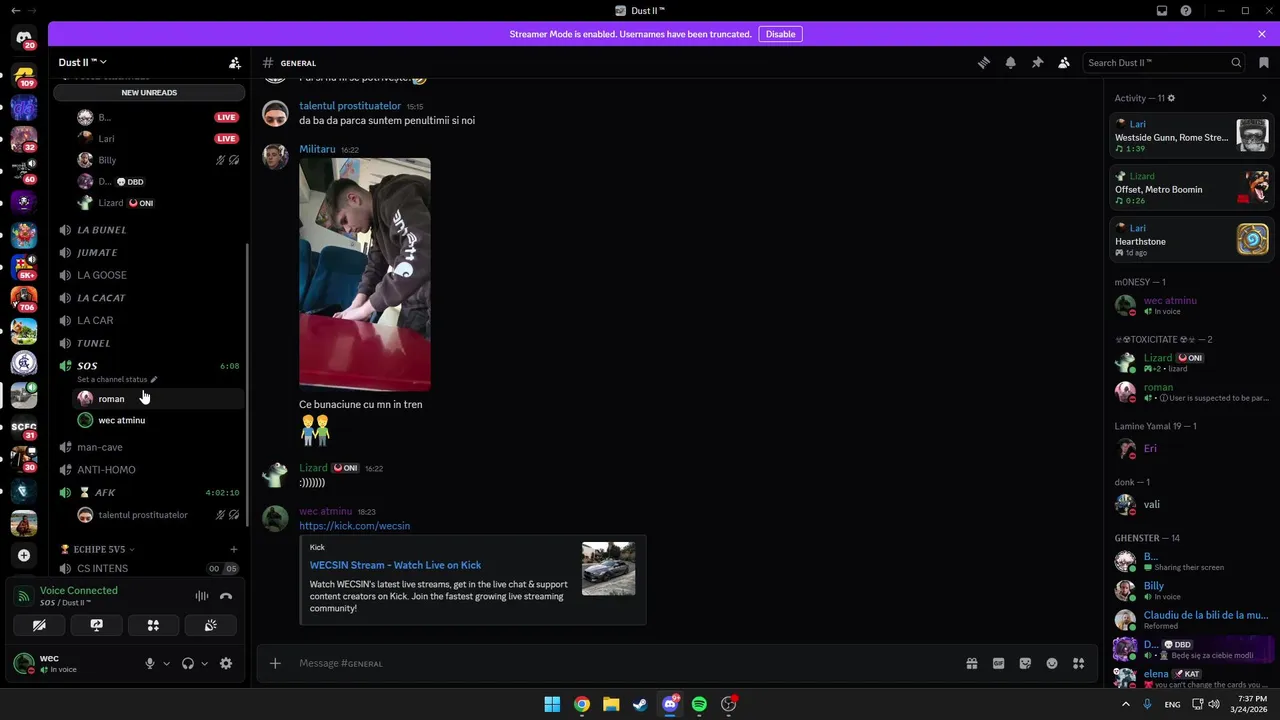Screen dimensions: 1280x720
Task: Show hidden tray icons chevron
Action: (x=1126, y=704)
